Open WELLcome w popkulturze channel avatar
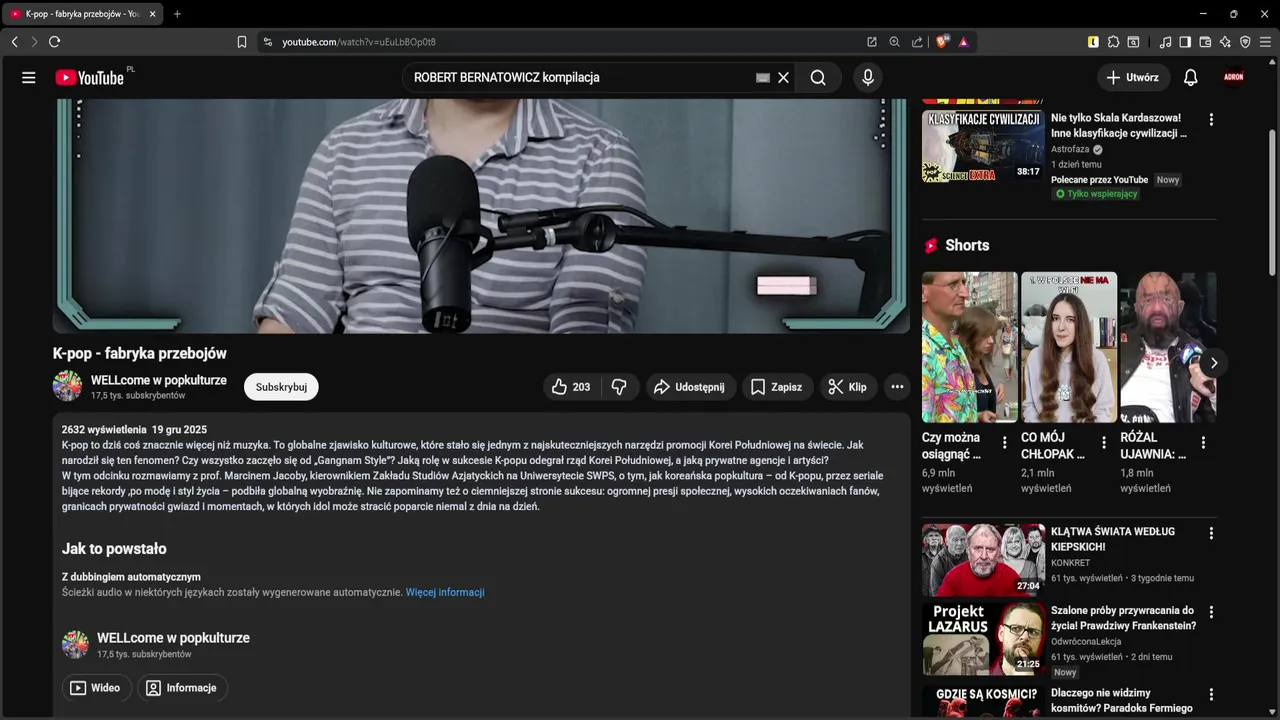Screen dimensions: 1280x720 [67, 386]
